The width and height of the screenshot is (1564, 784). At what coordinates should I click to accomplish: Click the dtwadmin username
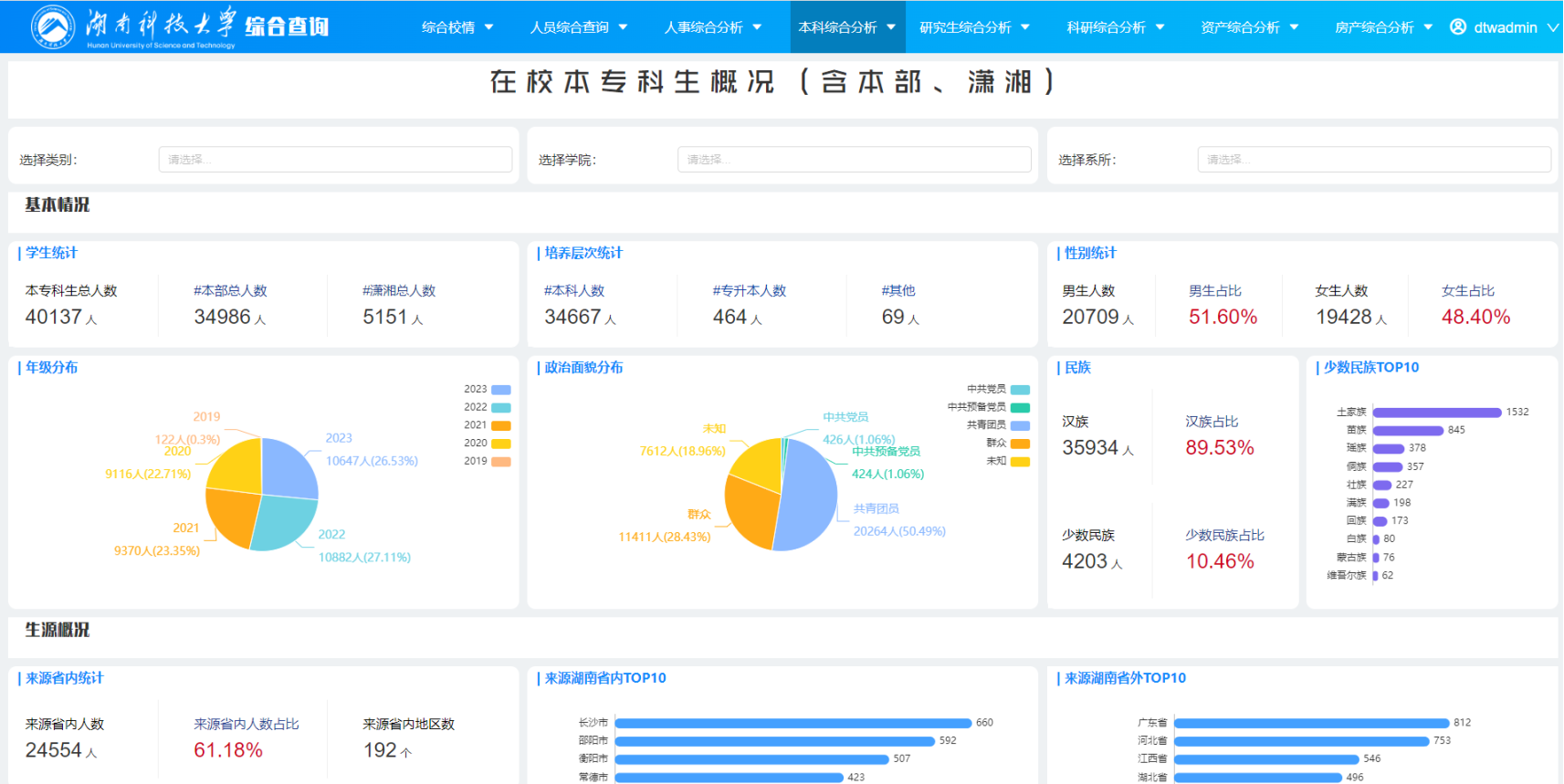click(x=1506, y=27)
